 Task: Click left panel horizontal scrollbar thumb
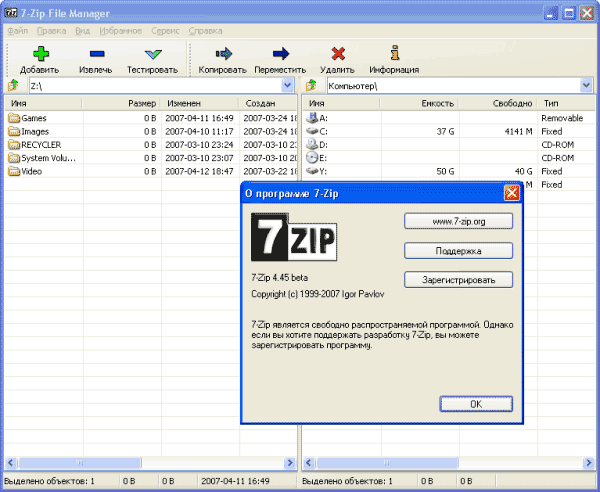80,463
